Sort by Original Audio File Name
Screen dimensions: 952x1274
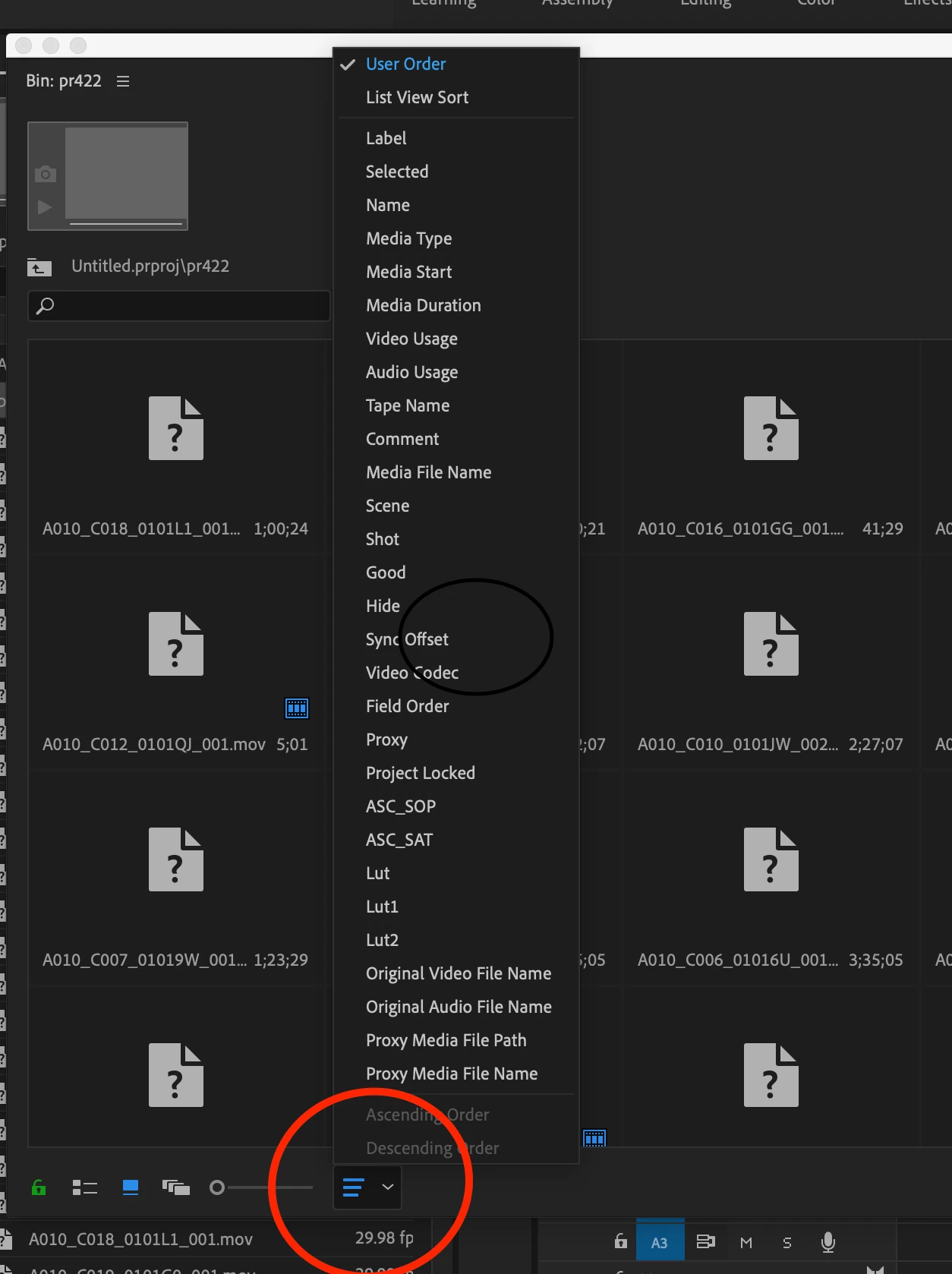(x=456, y=1008)
